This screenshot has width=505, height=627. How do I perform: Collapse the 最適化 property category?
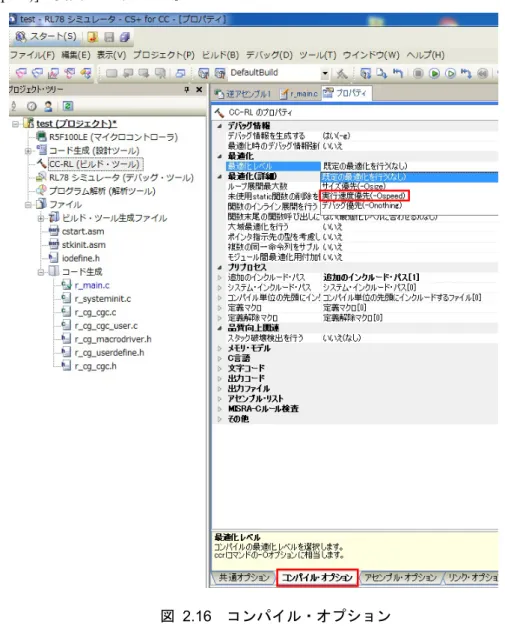(x=220, y=156)
